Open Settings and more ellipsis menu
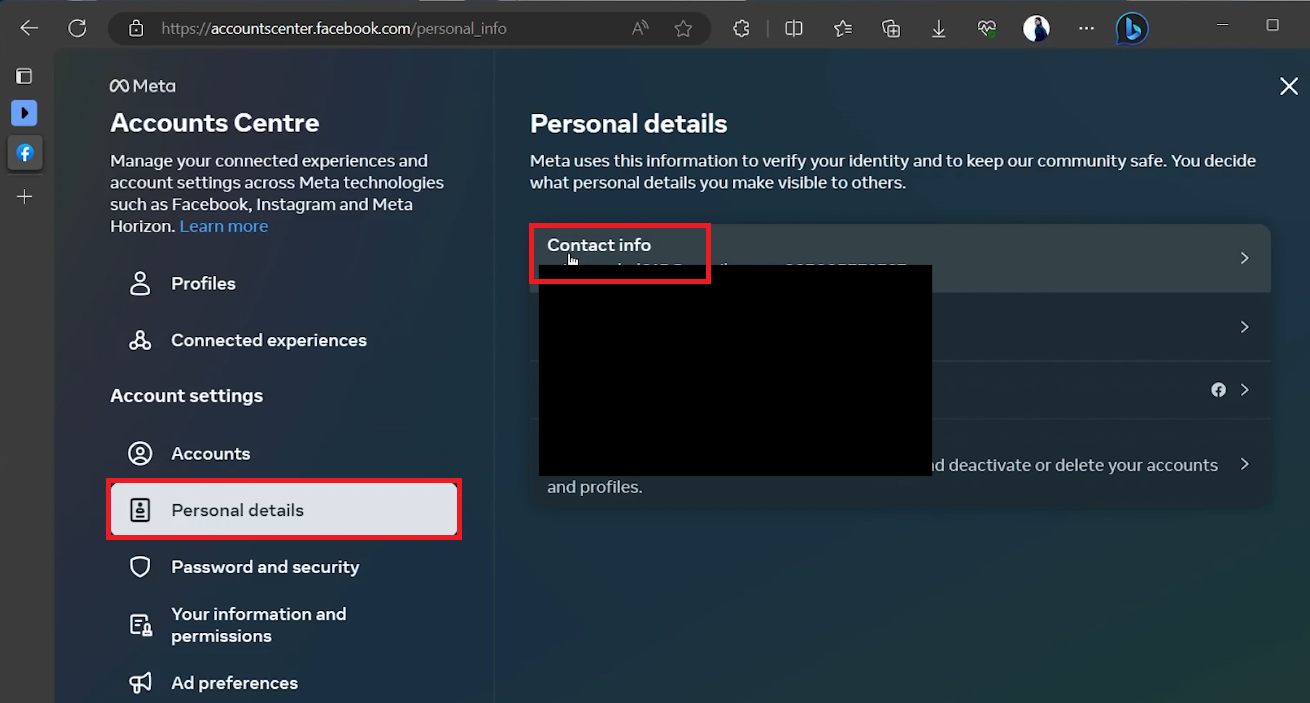 tap(1087, 29)
